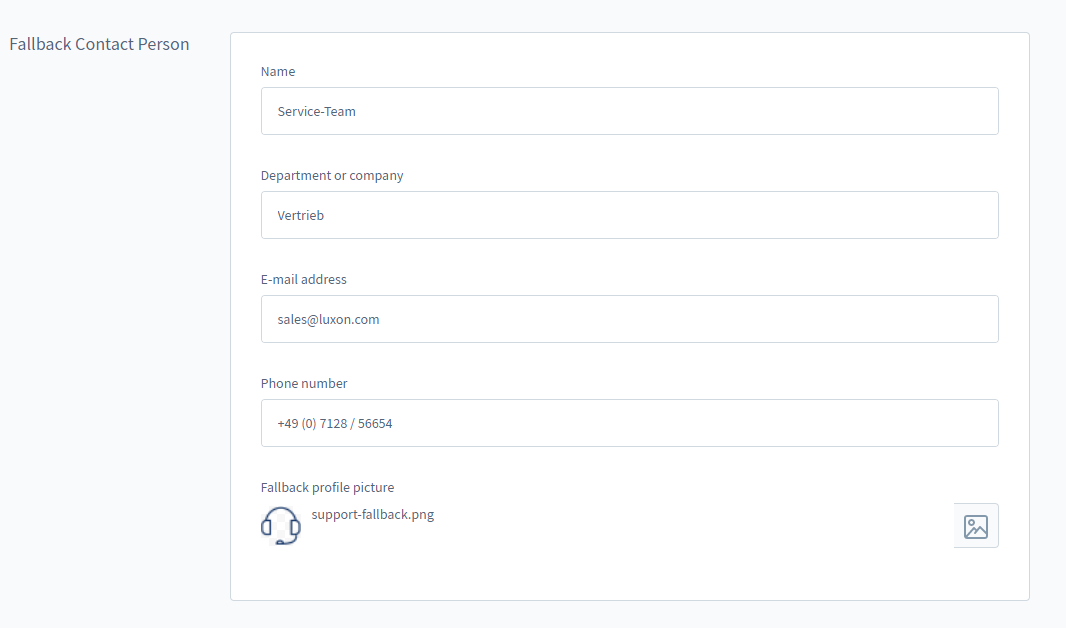The height and width of the screenshot is (628, 1066).
Task: Click the headset profile picture thumbnail
Action: click(x=281, y=526)
